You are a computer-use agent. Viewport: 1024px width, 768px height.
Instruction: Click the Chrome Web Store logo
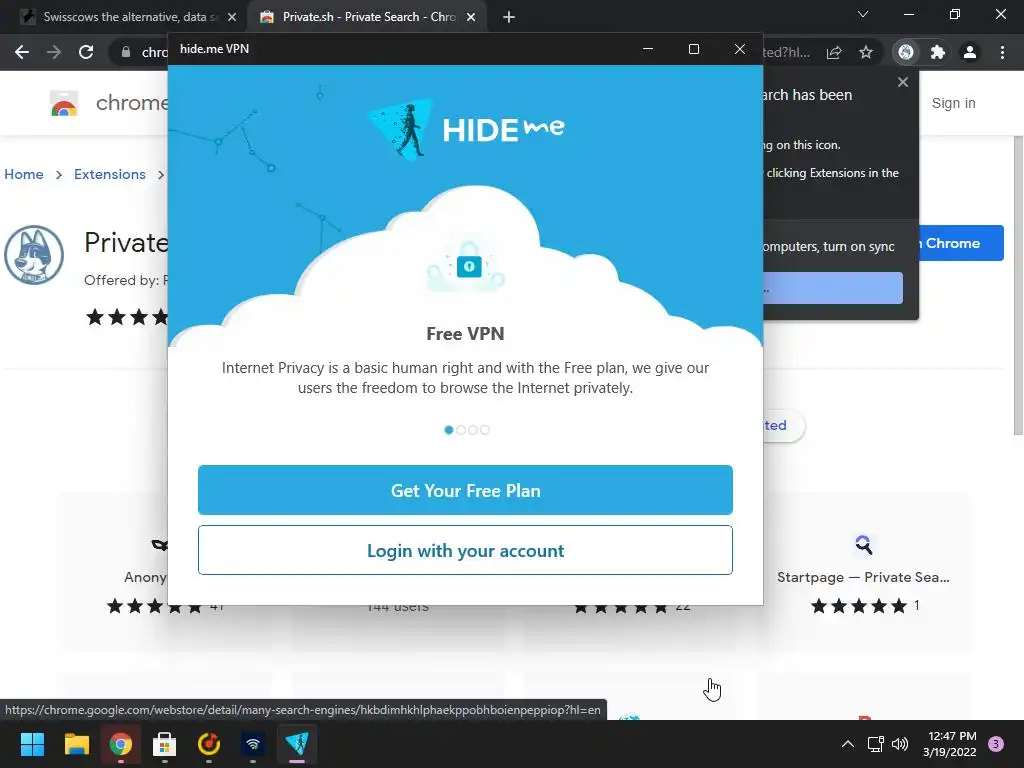coord(64,103)
